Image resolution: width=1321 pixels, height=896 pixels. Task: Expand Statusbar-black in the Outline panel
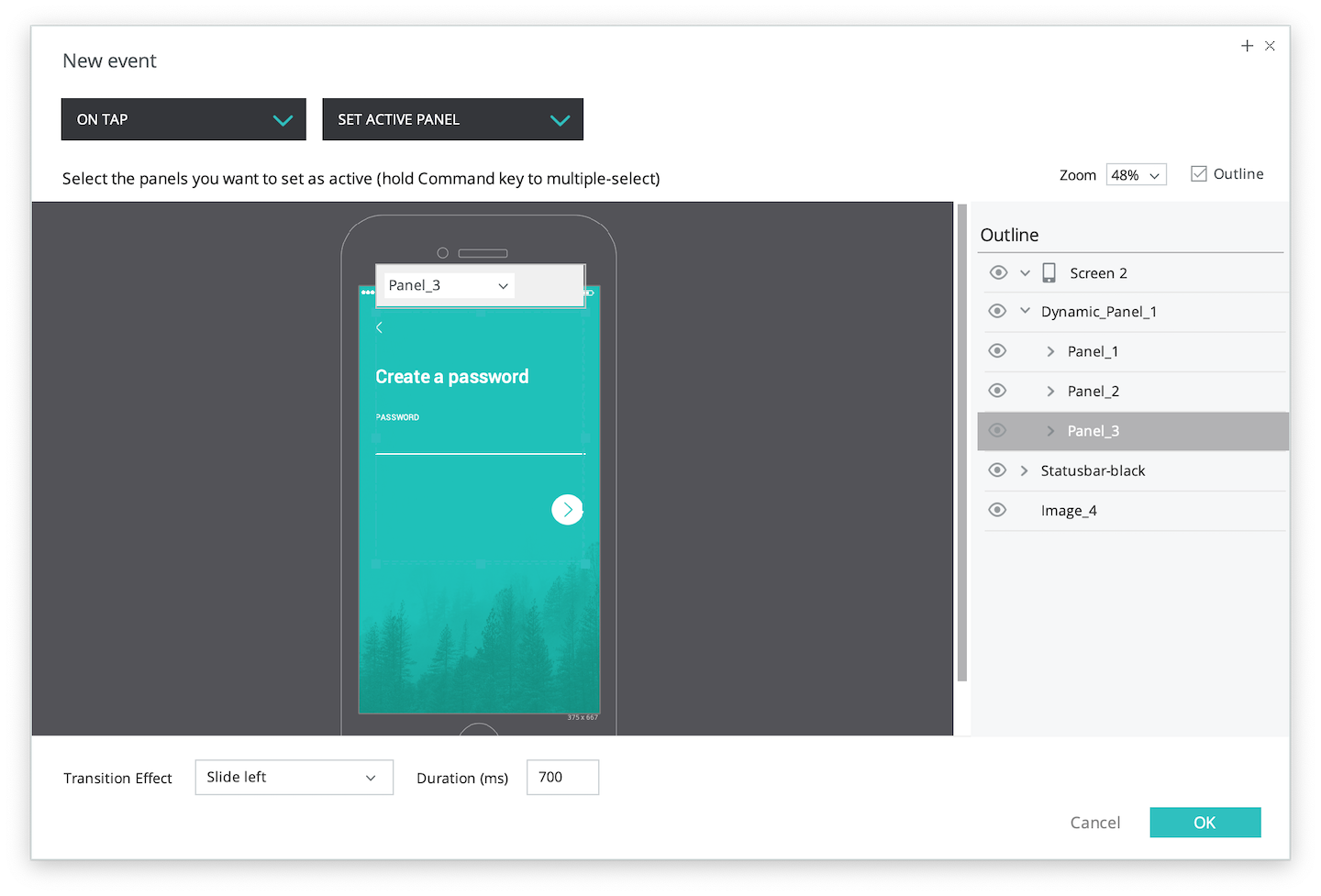coord(1025,470)
